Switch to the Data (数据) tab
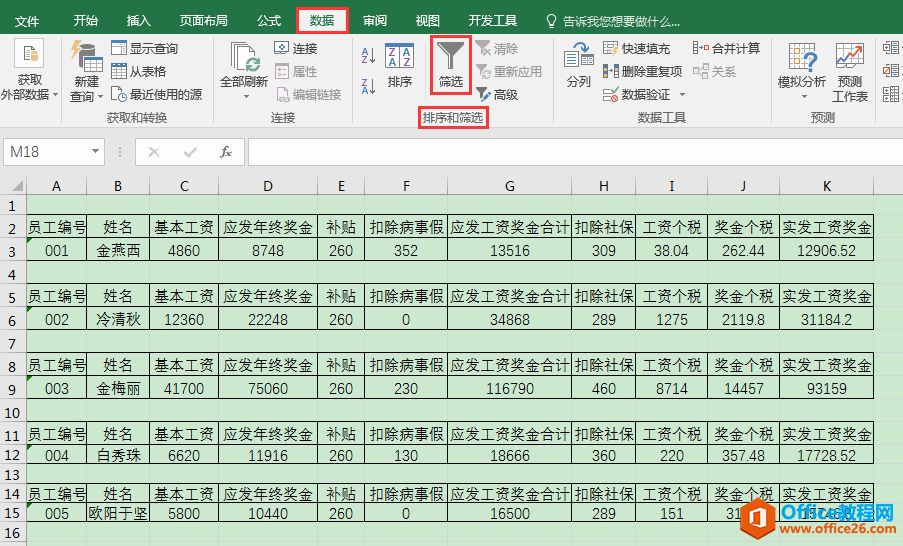Viewport: 903px width, 546px height. 322,21
